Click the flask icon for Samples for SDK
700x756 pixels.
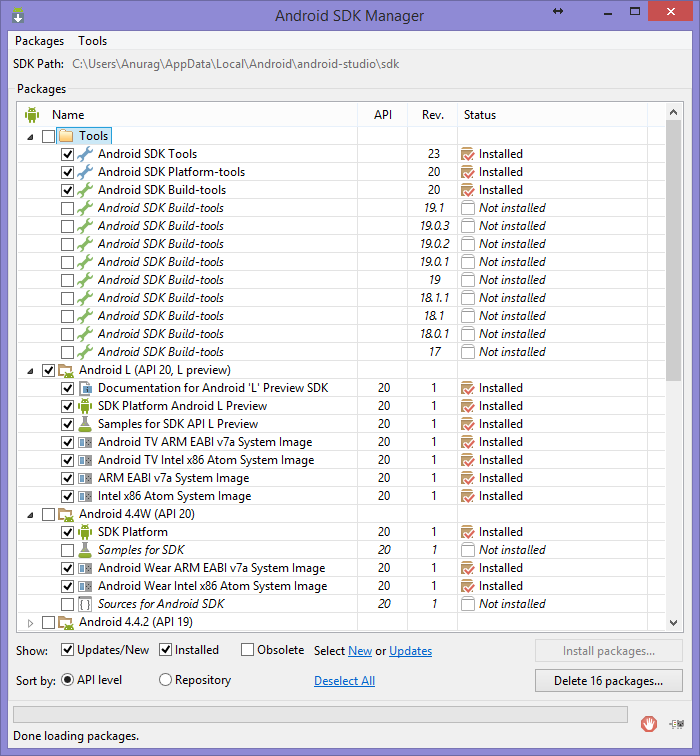coord(85,550)
